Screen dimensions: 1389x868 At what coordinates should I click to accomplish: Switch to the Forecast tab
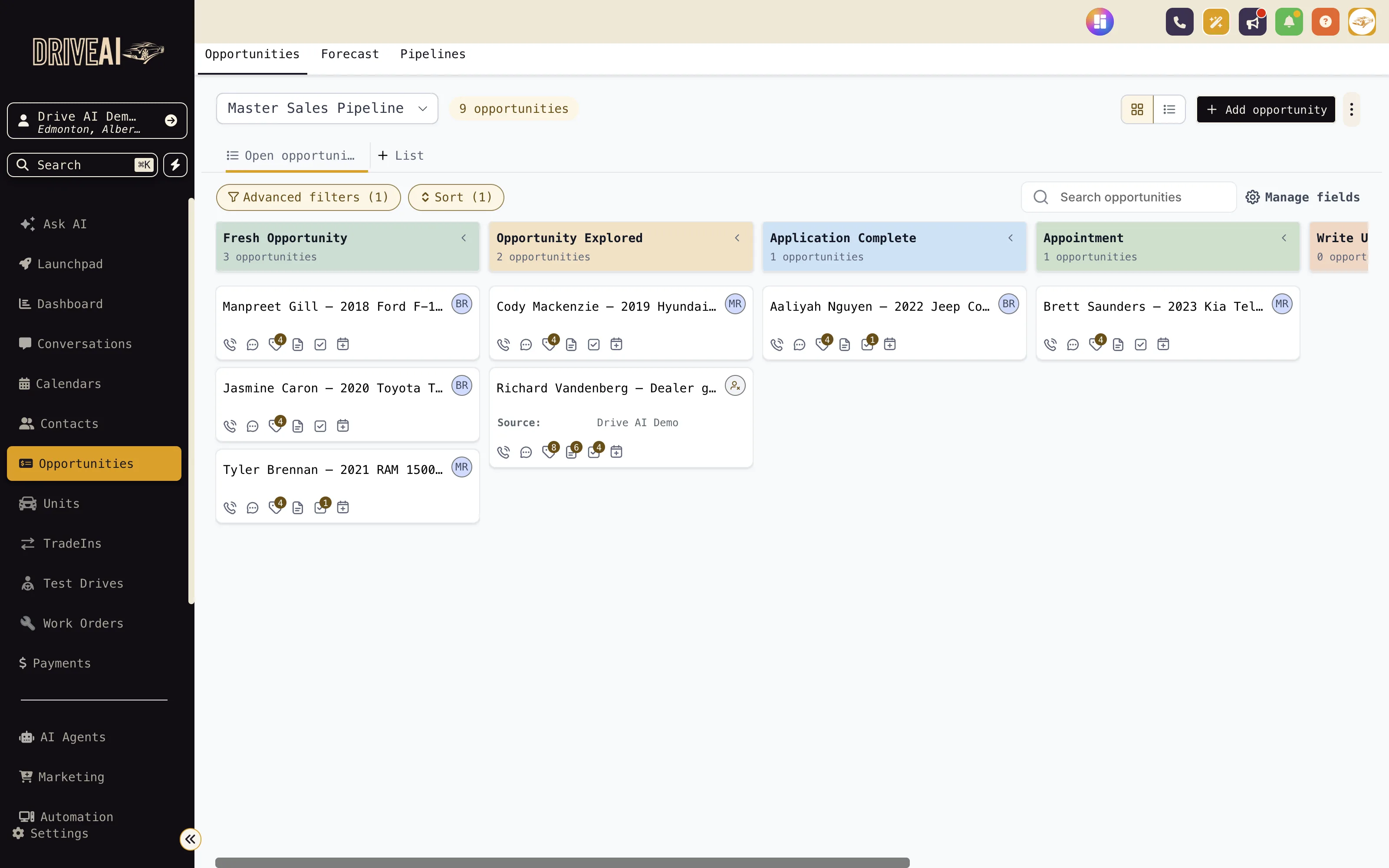(x=349, y=55)
